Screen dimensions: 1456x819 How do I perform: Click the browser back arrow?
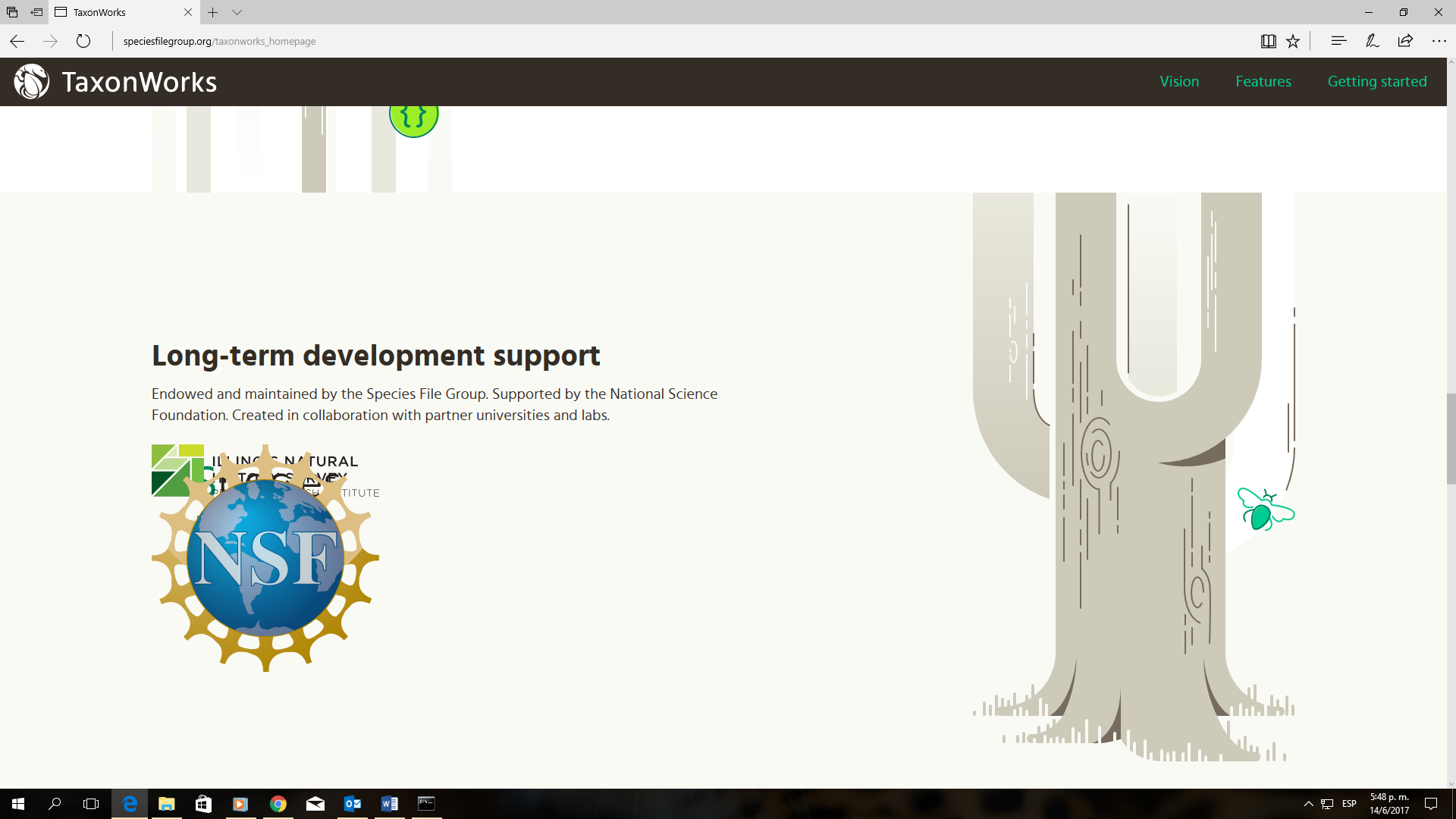pos(17,41)
